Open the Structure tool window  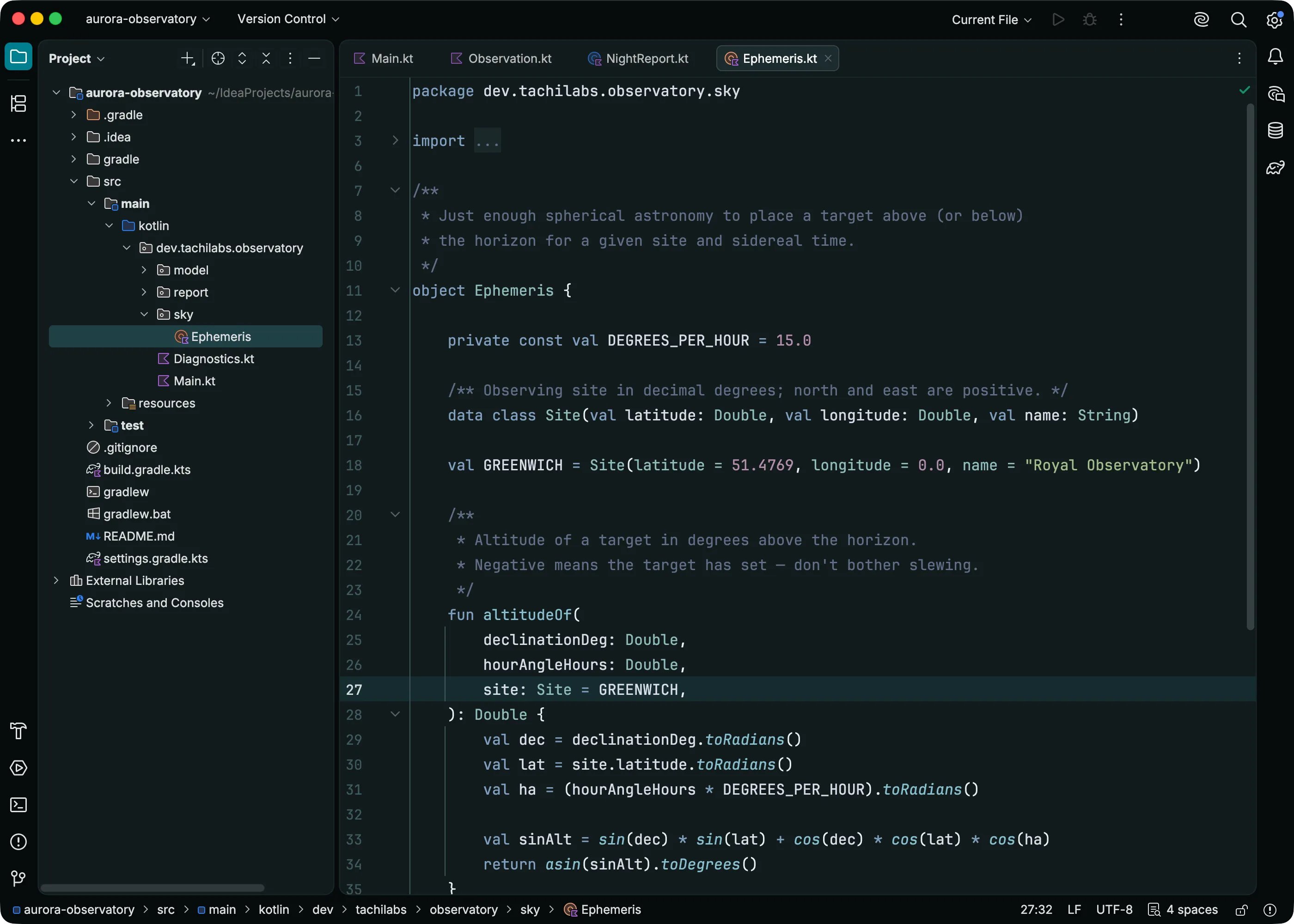click(x=18, y=103)
